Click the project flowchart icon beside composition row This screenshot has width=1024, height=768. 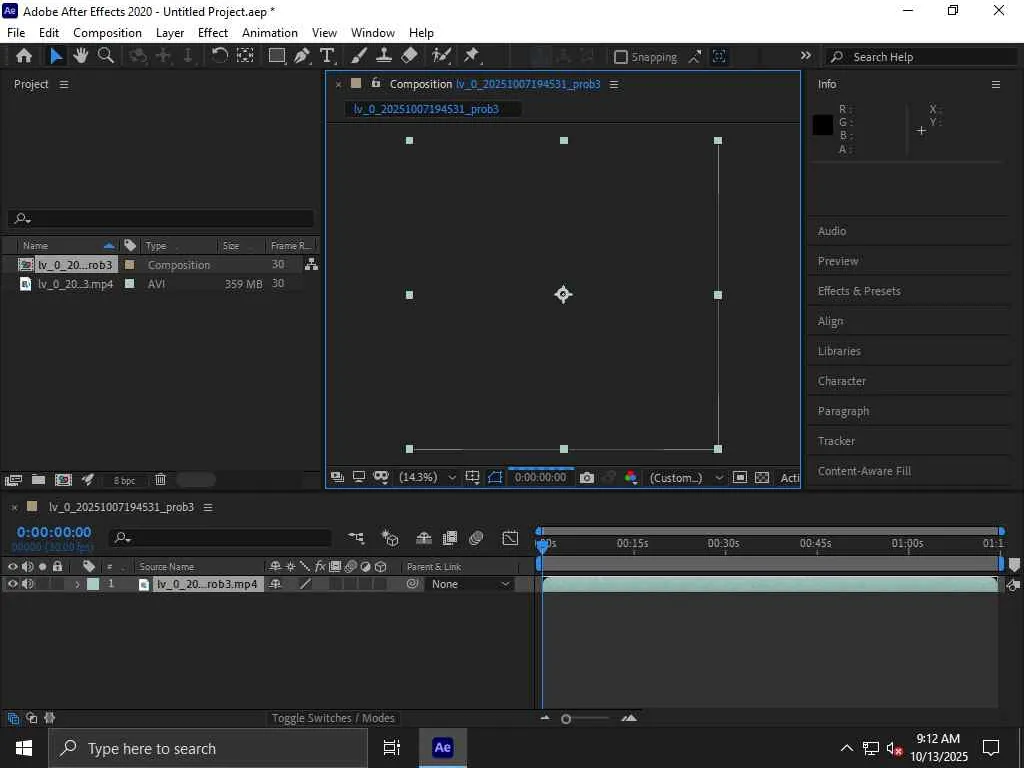point(312,264)
